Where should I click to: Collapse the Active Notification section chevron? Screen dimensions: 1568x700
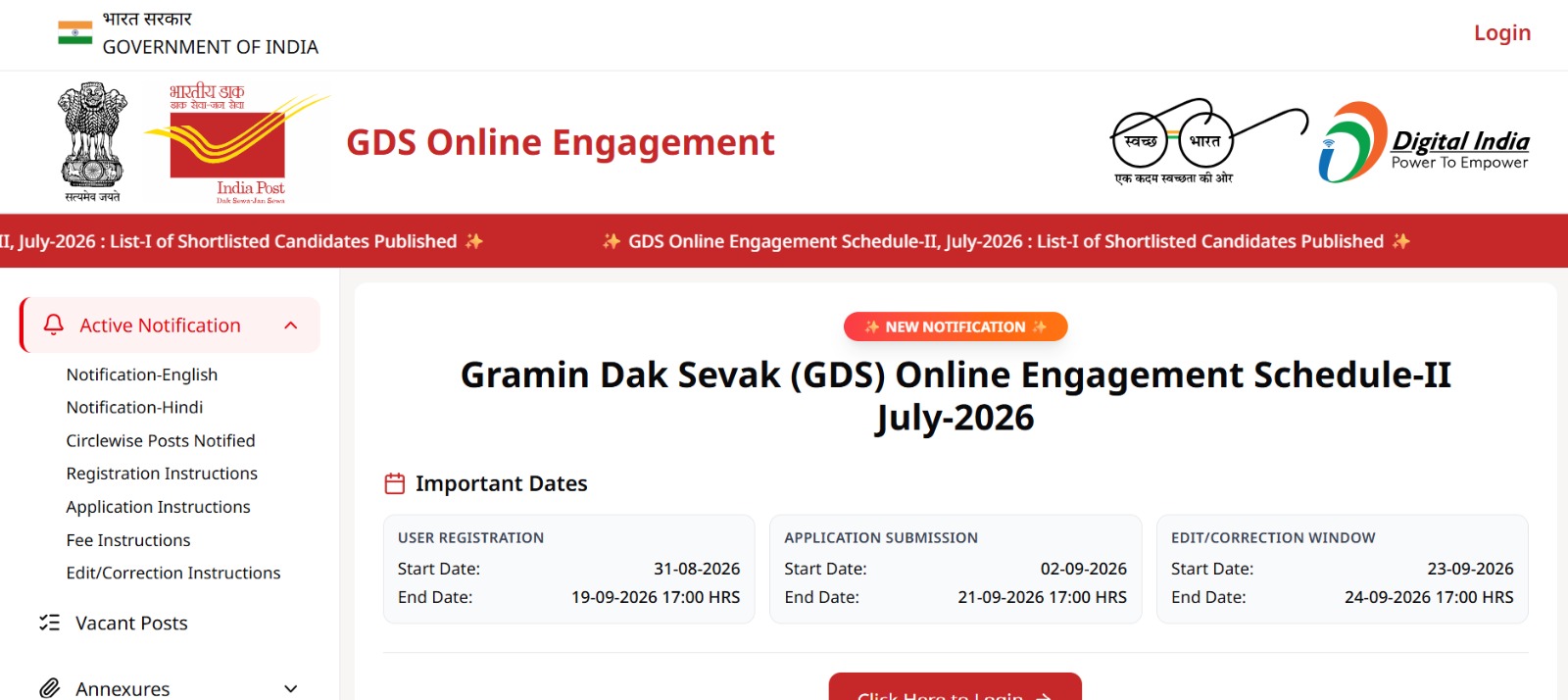tap(291, 325)
